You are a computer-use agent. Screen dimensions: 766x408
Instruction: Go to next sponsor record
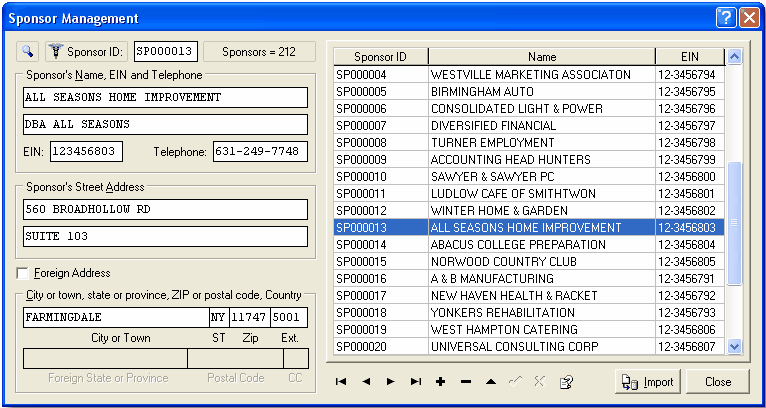[391, 382]
